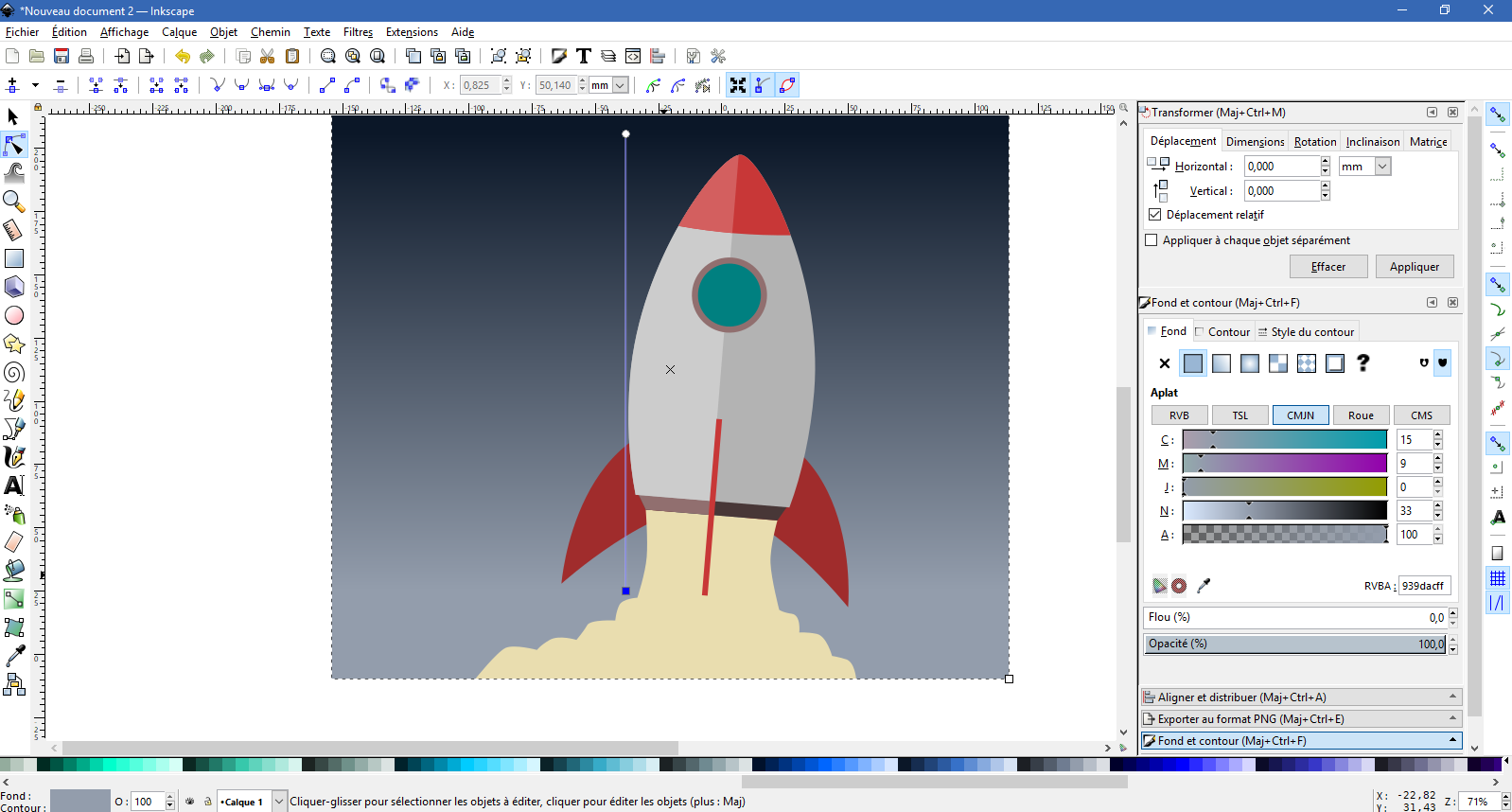Pick color with the Fond panel eyedropper

pos(1204,586)
